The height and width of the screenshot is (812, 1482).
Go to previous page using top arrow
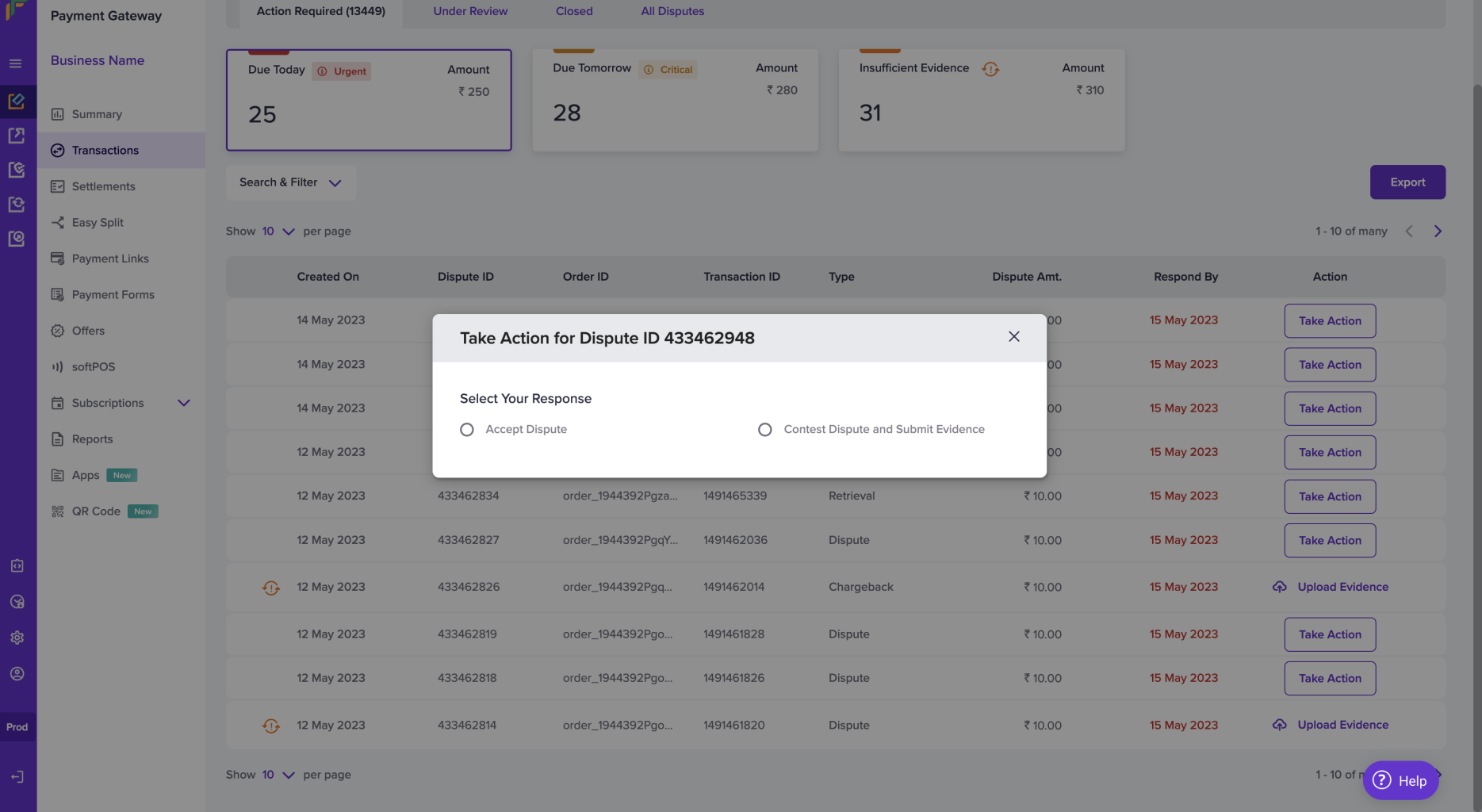coord(1409,232)
